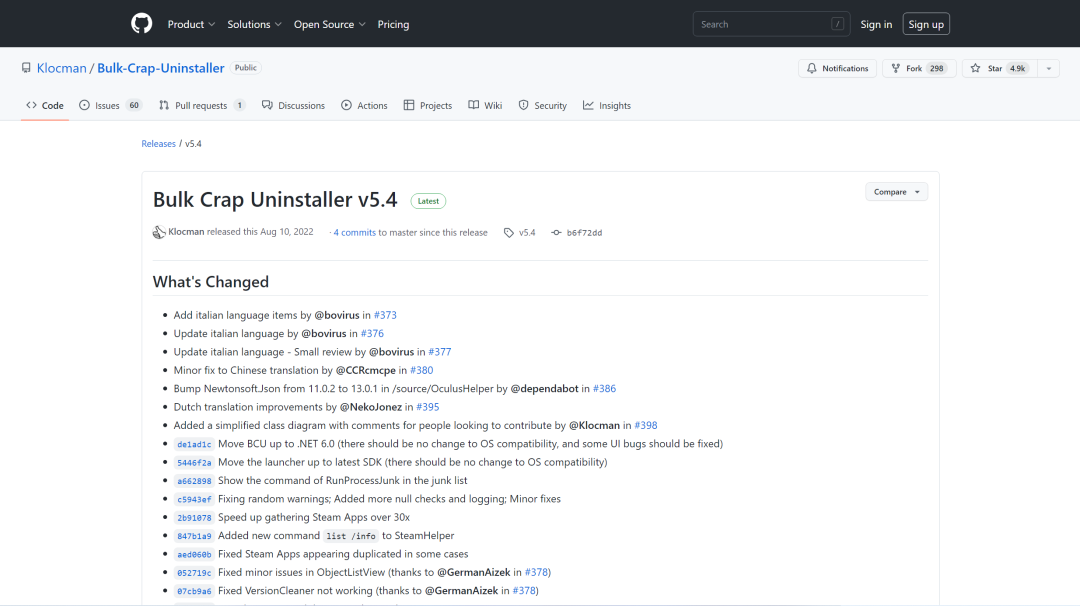The height and width of the screenshot is (606, 1080).
Task: Open the star lists dropdown arrow
Action: point(1048,68)
